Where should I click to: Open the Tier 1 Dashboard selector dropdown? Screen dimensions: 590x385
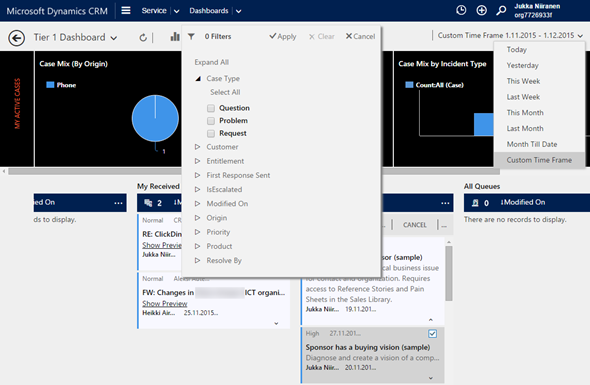(x=114, y=38)
